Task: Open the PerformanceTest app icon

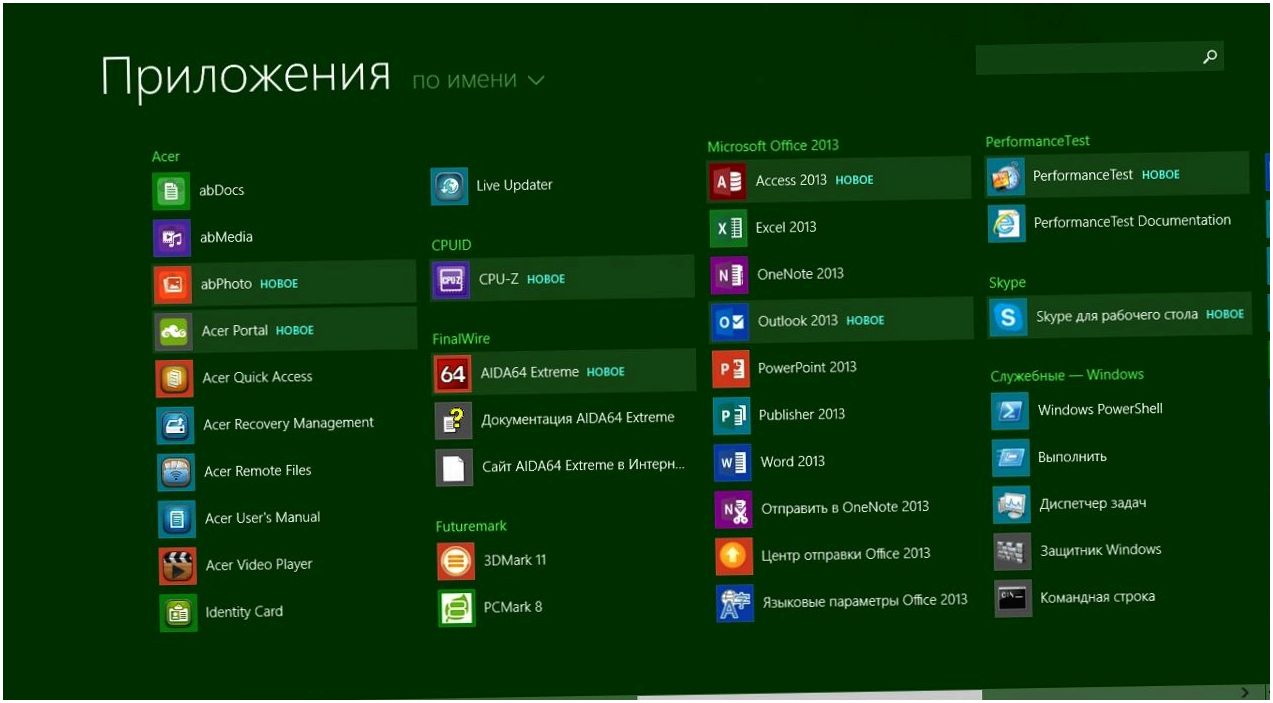Action: 1005,177
